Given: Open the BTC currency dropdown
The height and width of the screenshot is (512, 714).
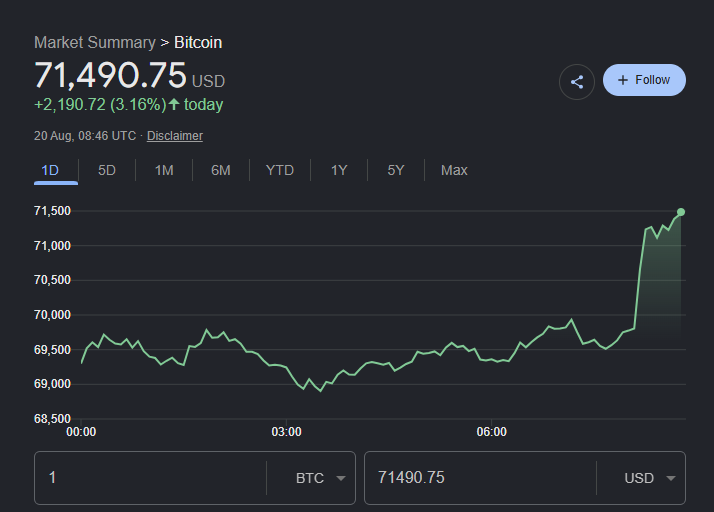Looking at the screenshot, I should coord(320,478).
